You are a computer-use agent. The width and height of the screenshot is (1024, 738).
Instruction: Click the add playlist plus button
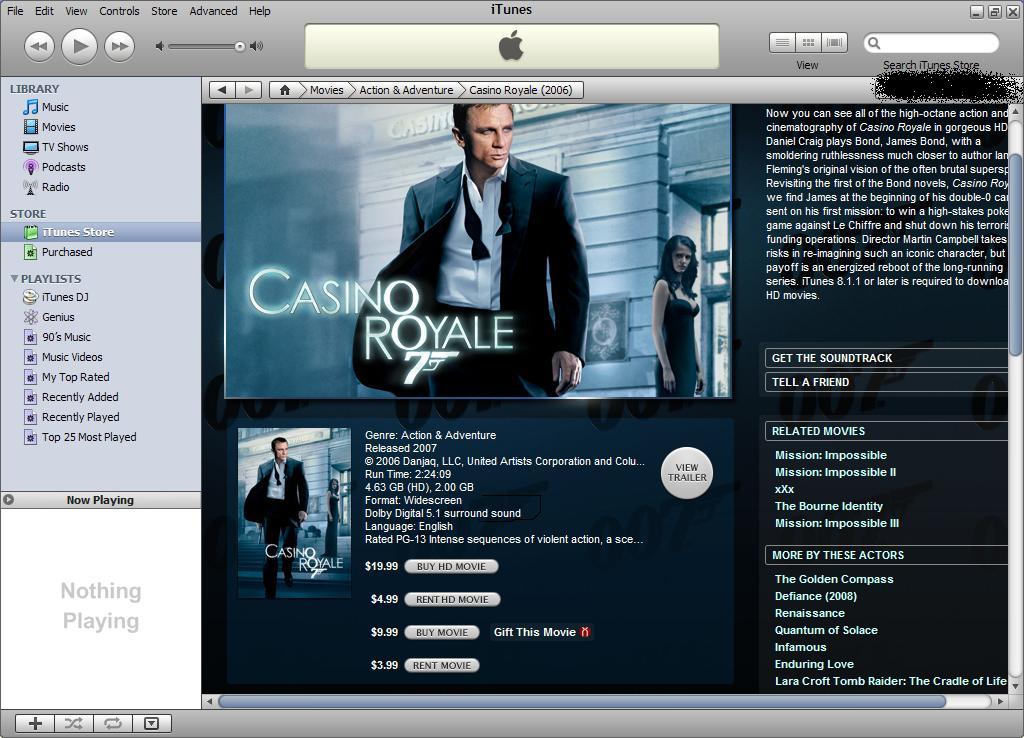[x=35, y=723]
